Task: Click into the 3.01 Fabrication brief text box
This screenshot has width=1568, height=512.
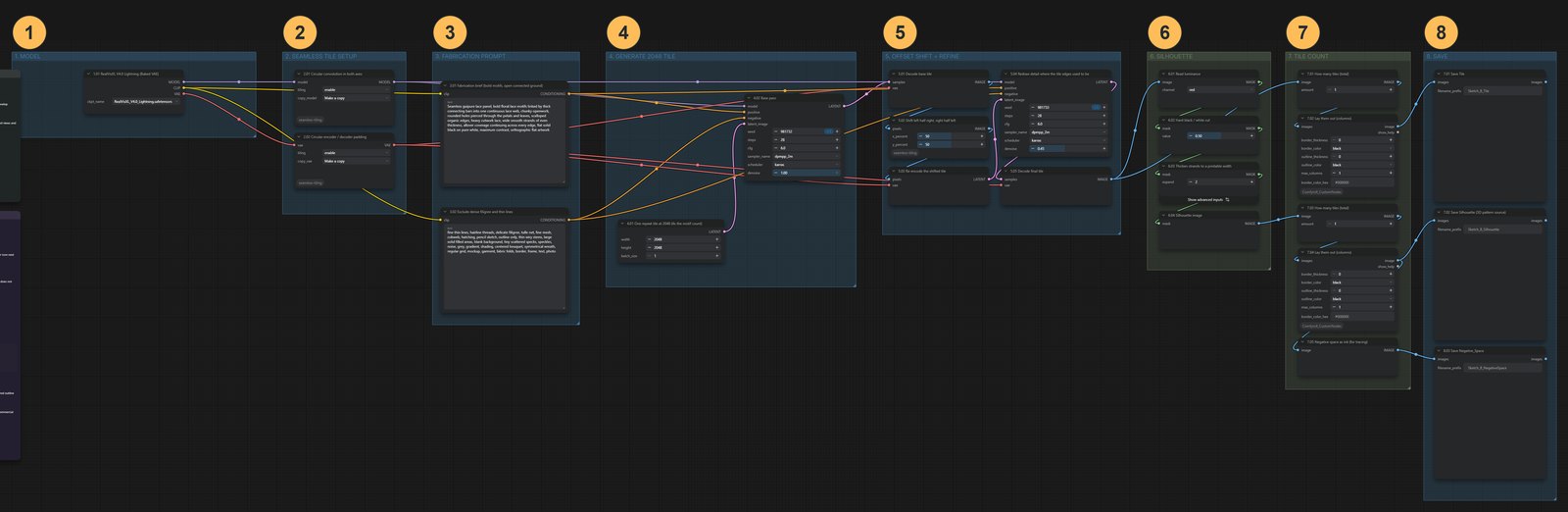Action: [x=505, y=141]
